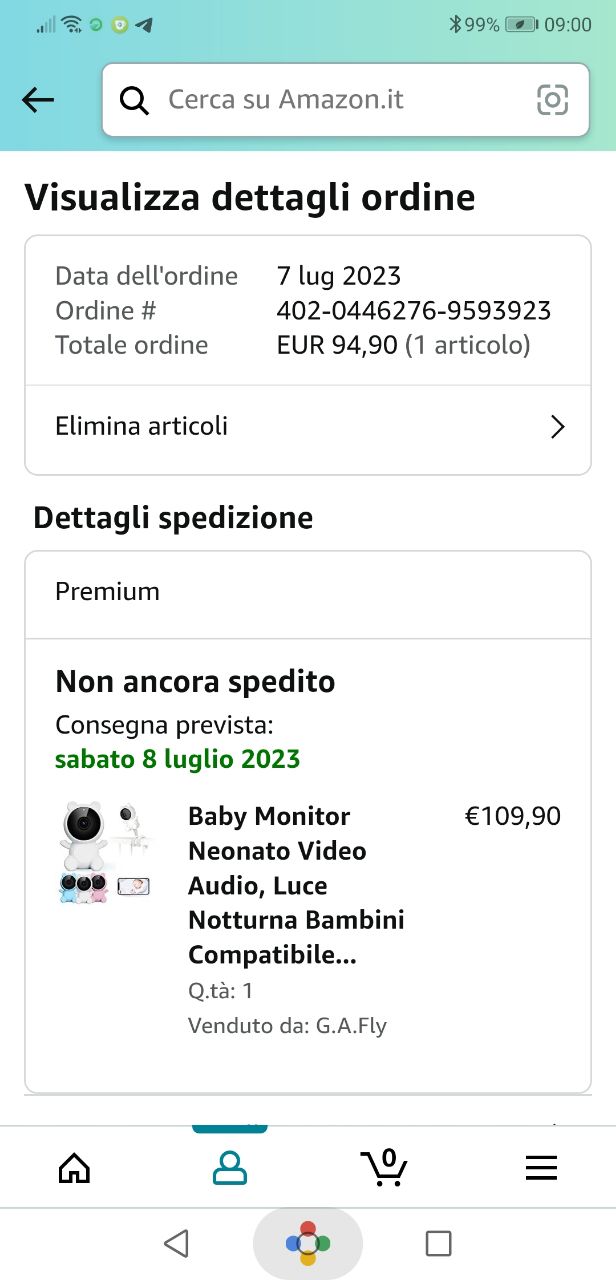Screen dimensions: 616x1280
Task: Open Elimina articoli option
Action: [x=142, y=426]
